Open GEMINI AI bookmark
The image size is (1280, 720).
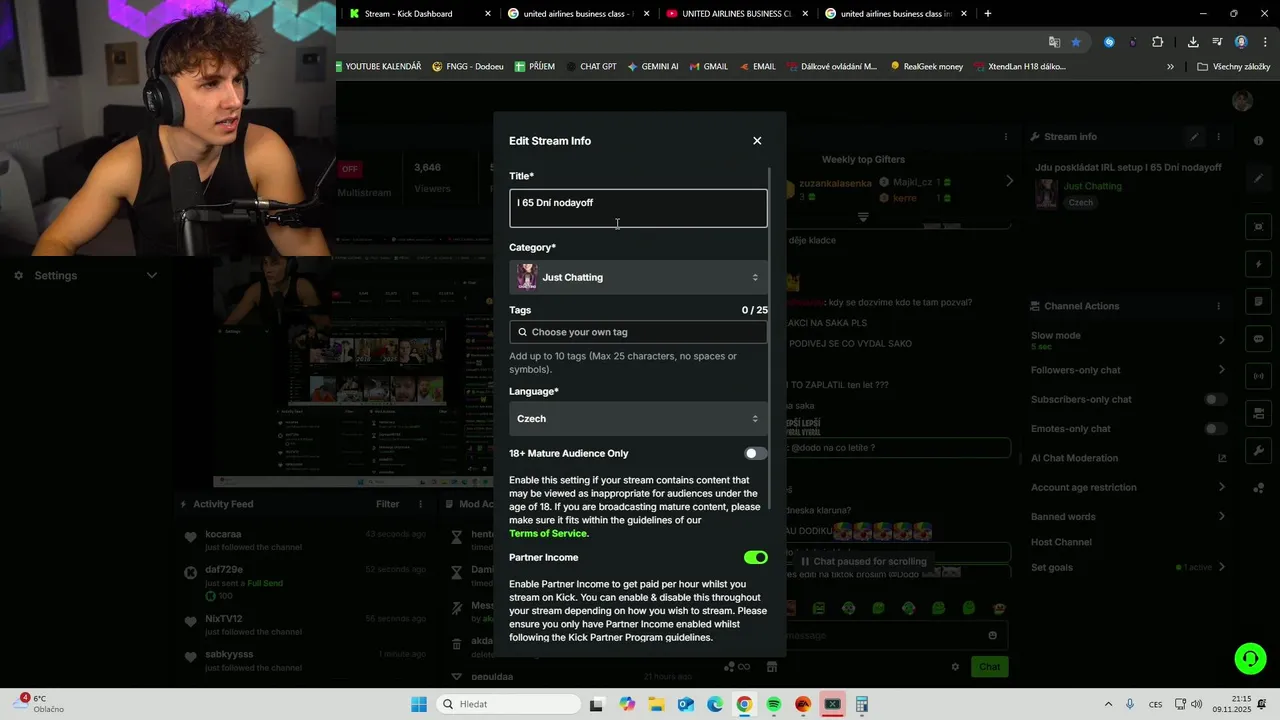(x=653, y=67)
